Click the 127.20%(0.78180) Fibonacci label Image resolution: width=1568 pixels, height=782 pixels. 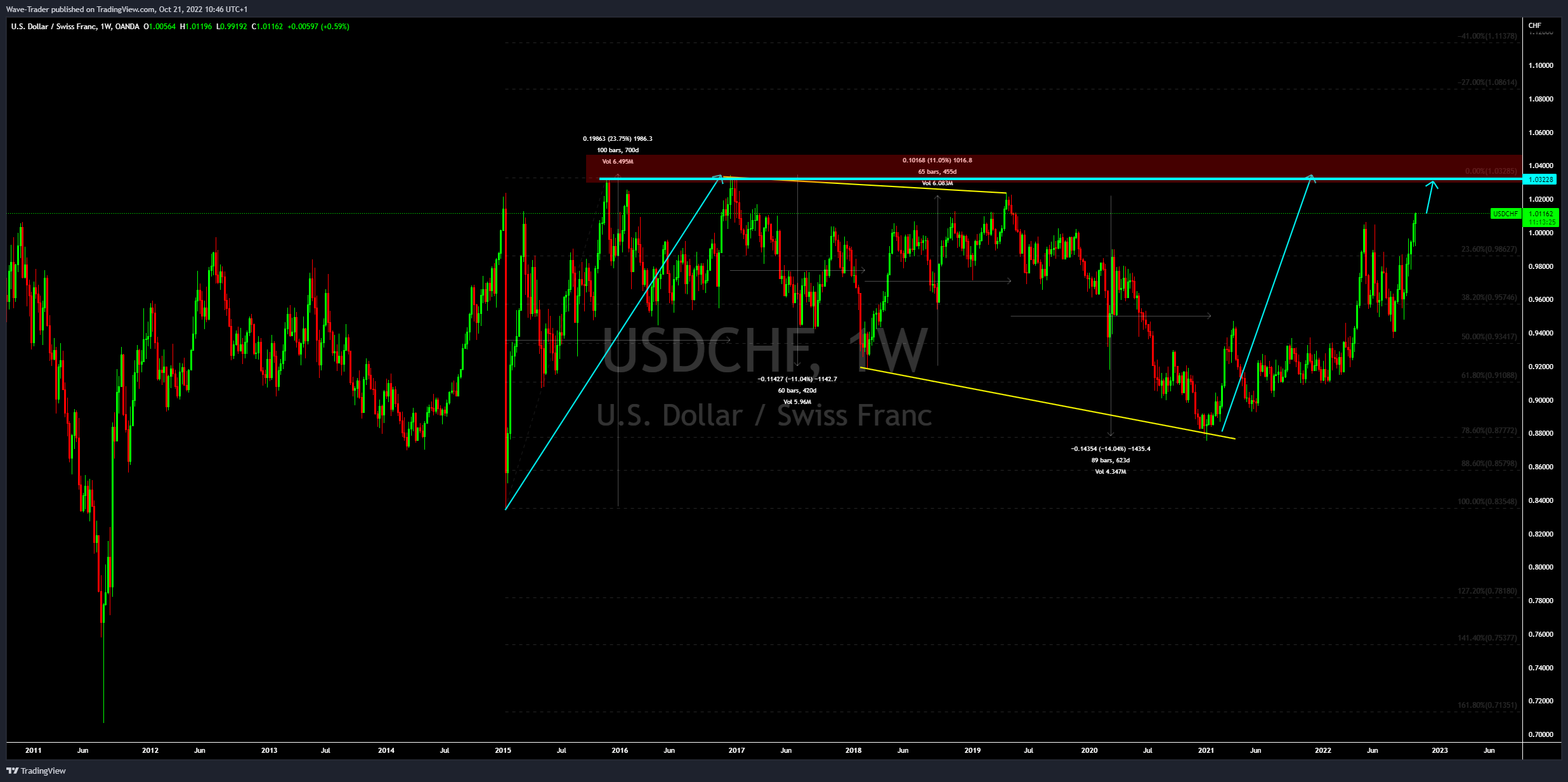click(1487, 591)
